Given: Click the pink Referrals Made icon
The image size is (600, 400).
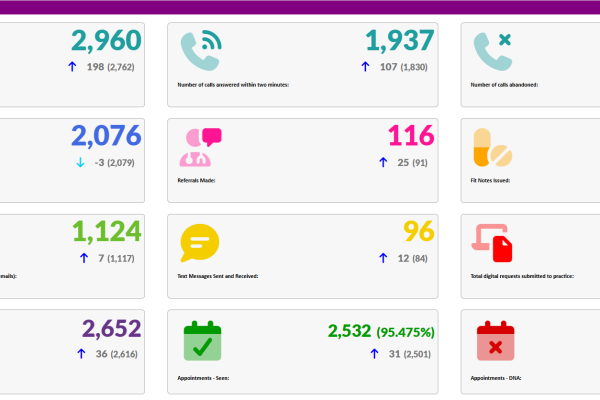Looking at the screenshot, I should (x=199, y=147).
